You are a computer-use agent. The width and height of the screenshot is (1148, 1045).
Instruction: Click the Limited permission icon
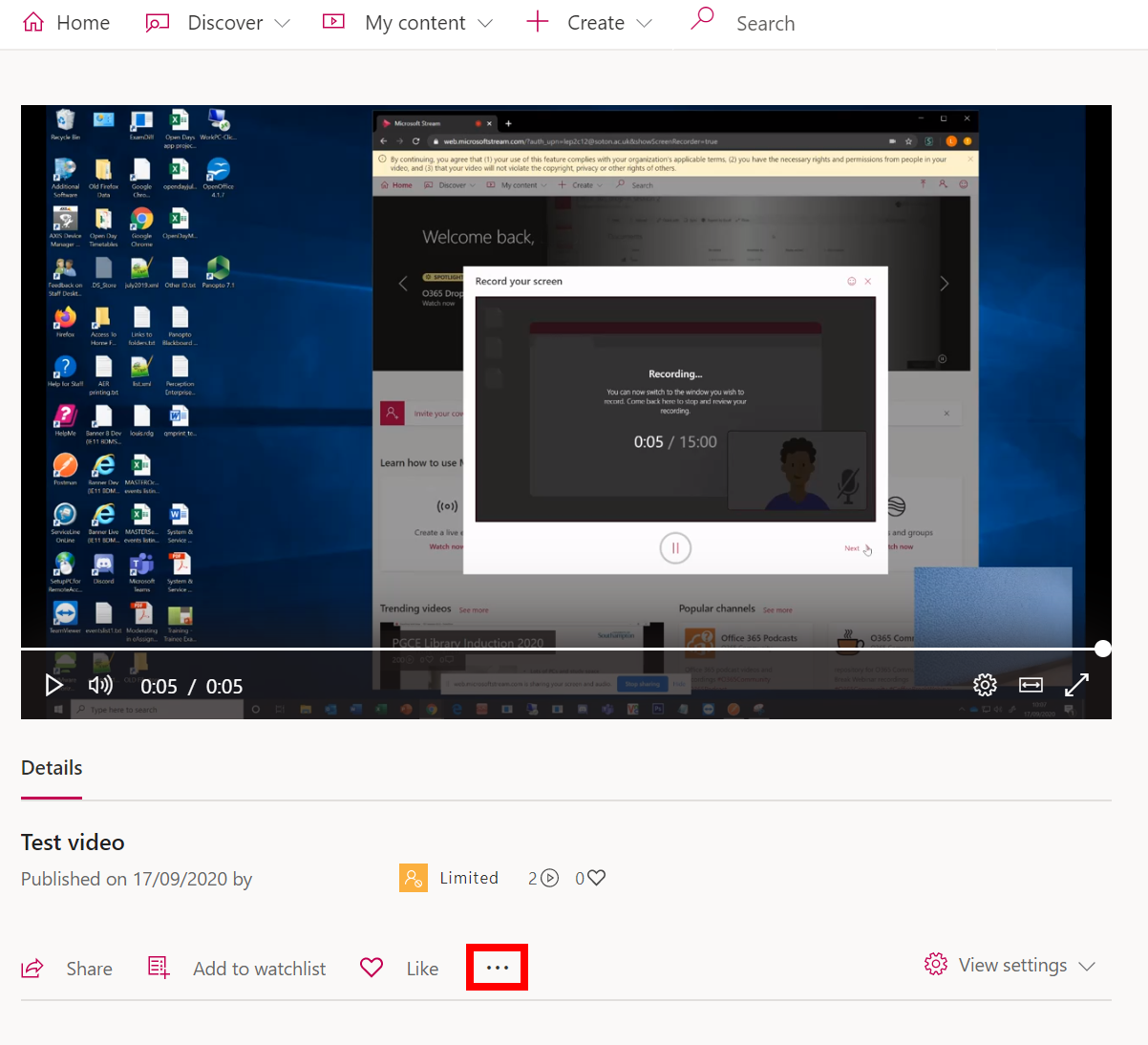[414, 878]
